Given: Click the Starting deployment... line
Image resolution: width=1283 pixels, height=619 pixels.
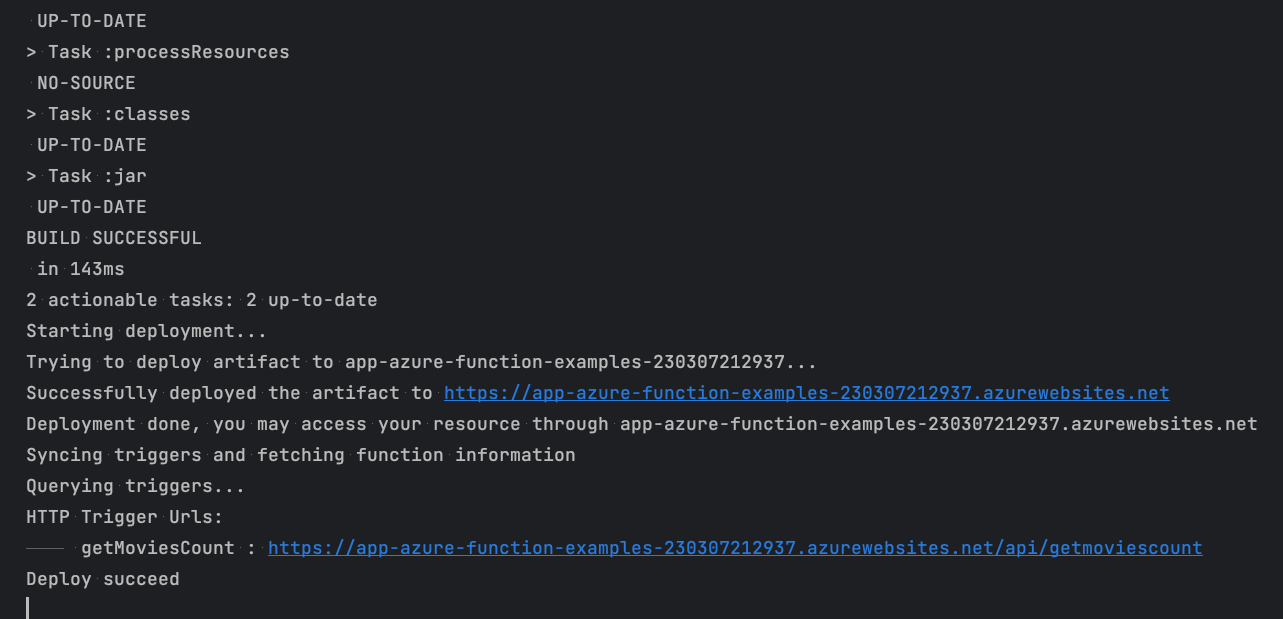Looking at the screenshot, I should [x=147, y=331].
